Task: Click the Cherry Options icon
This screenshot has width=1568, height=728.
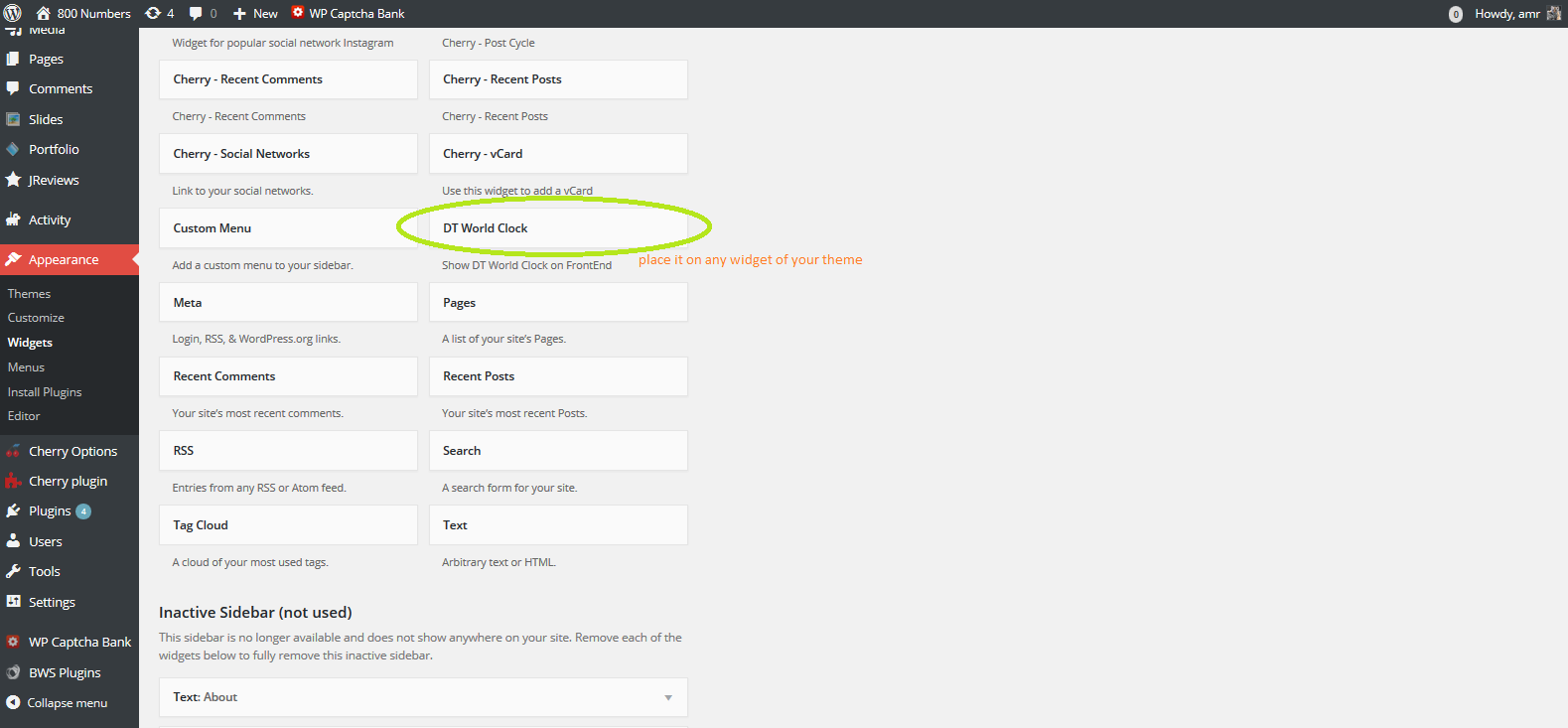Action: pos(13,451)
